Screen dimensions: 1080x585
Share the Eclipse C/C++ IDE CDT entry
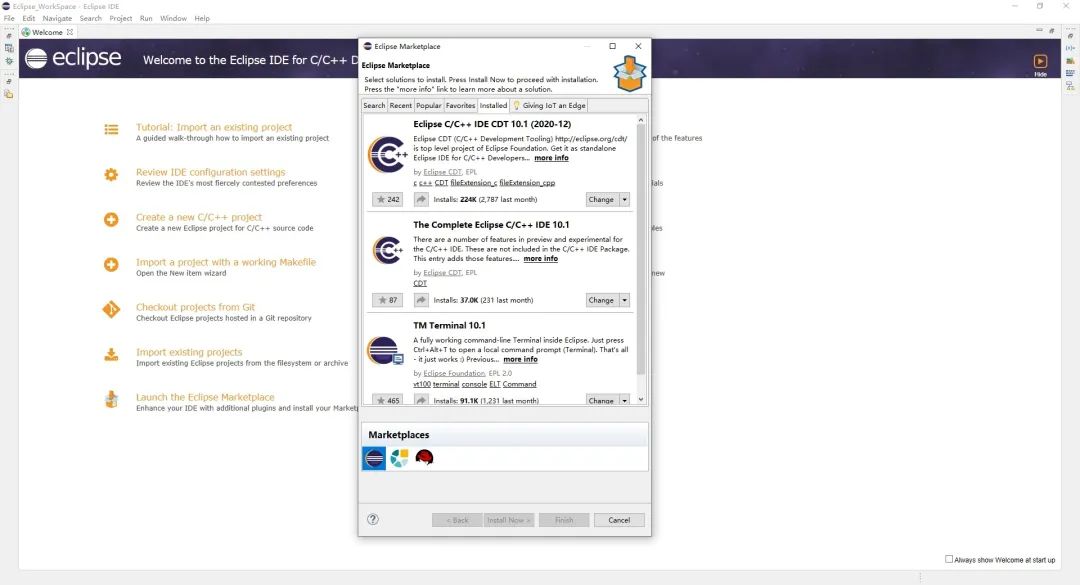(x=421, y=199)
